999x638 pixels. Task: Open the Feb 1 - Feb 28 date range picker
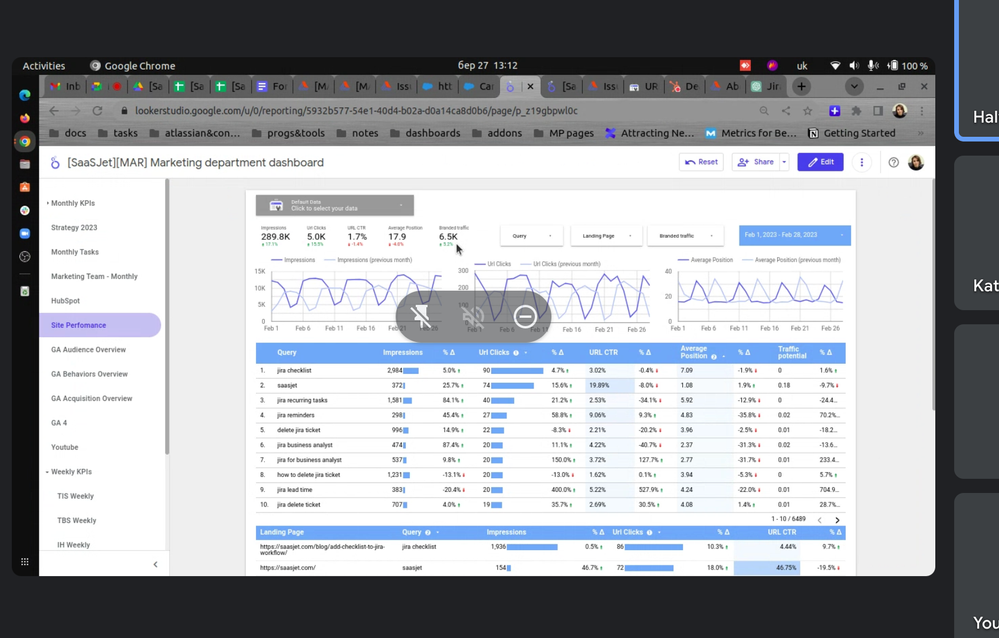tap(794, 235)
